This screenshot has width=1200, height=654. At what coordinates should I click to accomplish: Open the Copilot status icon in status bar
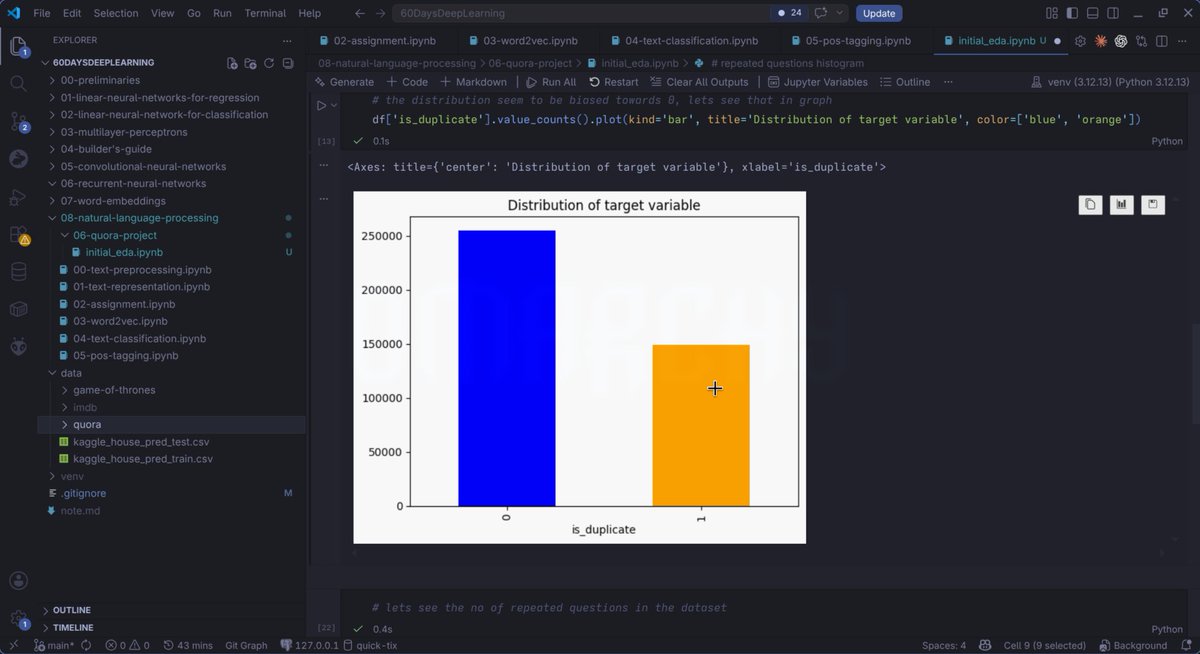[985, 645]
